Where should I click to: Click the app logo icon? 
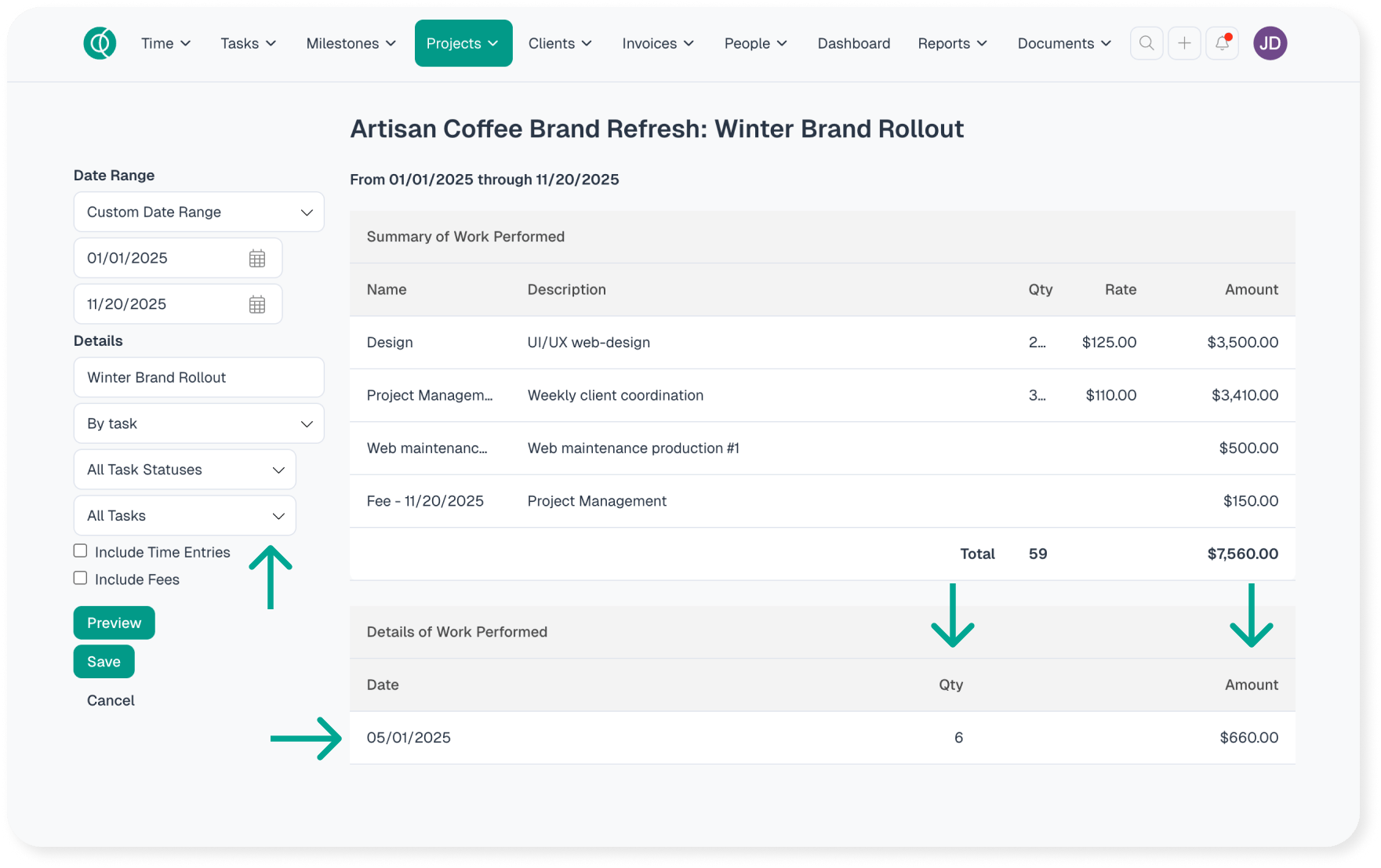100,43
